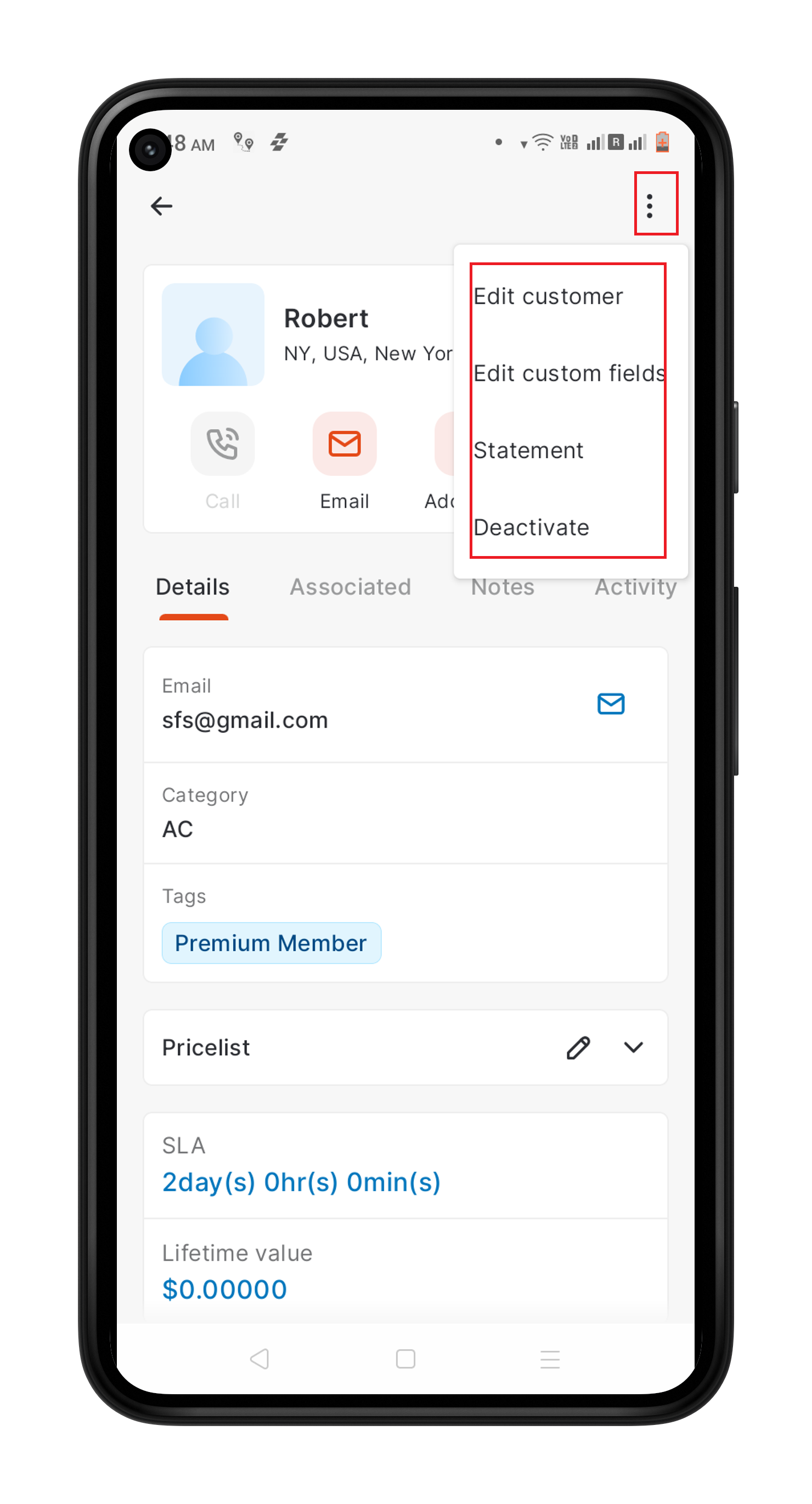Tap the Pricelist pencil edit icon
The image size is (812, 1504).
click(578, 1047)
